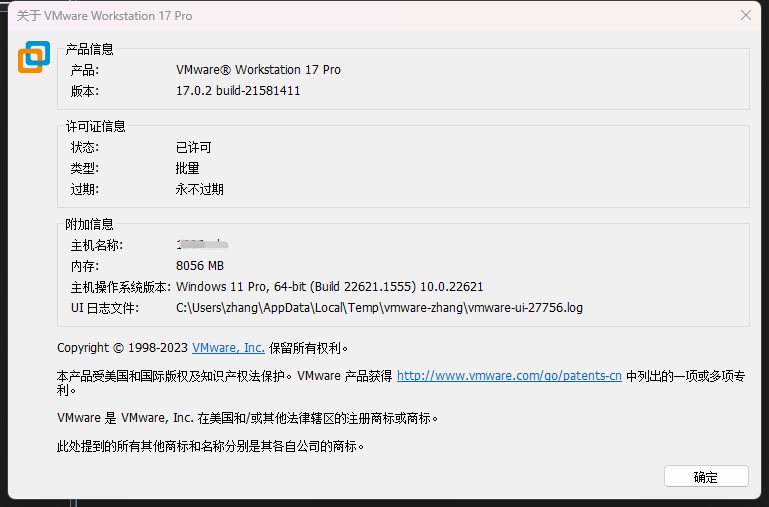Click the expiration value 永不过期
The height and width of the screenshot is (507, 769).
[x=199, y=189]
